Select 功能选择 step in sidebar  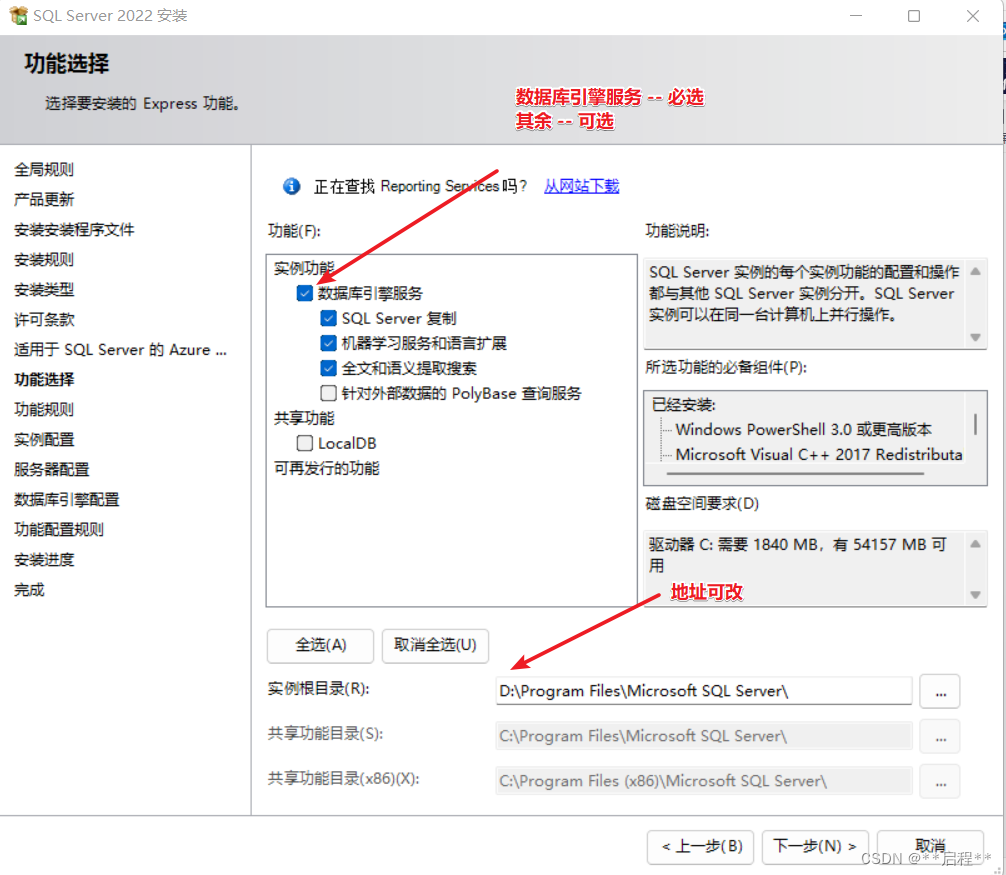(x=44, y=380)
